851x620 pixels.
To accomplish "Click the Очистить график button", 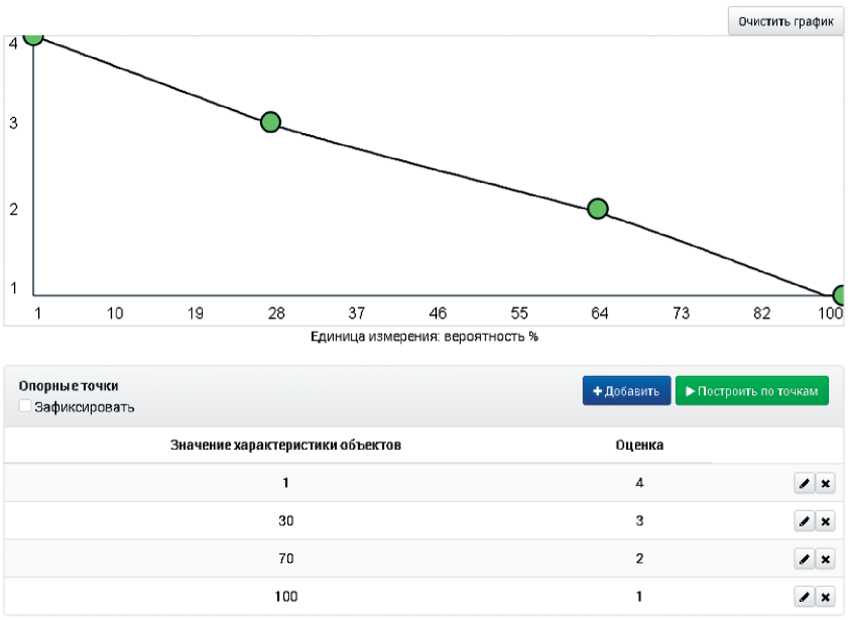I will click(785, 21).
